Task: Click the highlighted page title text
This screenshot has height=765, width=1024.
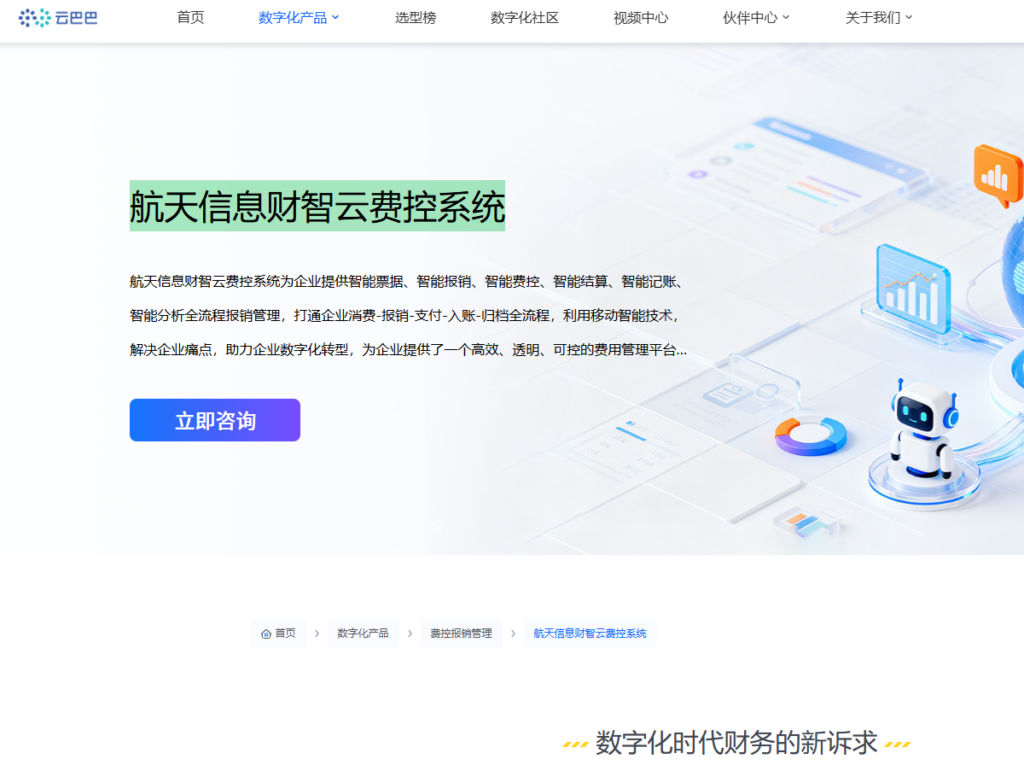Action: 316,204
